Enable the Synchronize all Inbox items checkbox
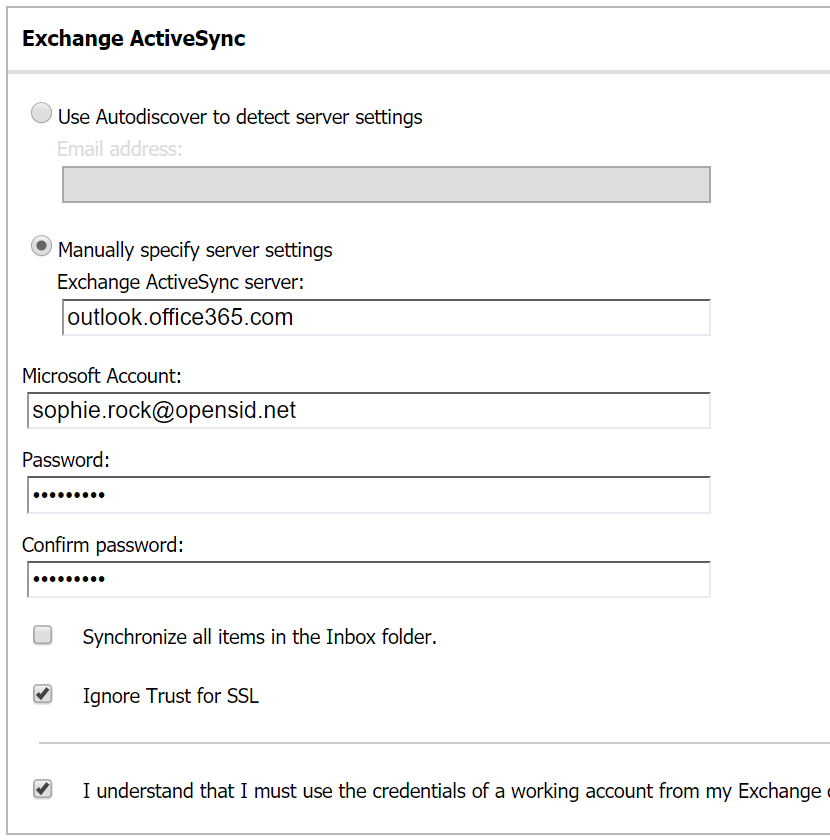Screen dimensions: 830x840 pos(43,635)
